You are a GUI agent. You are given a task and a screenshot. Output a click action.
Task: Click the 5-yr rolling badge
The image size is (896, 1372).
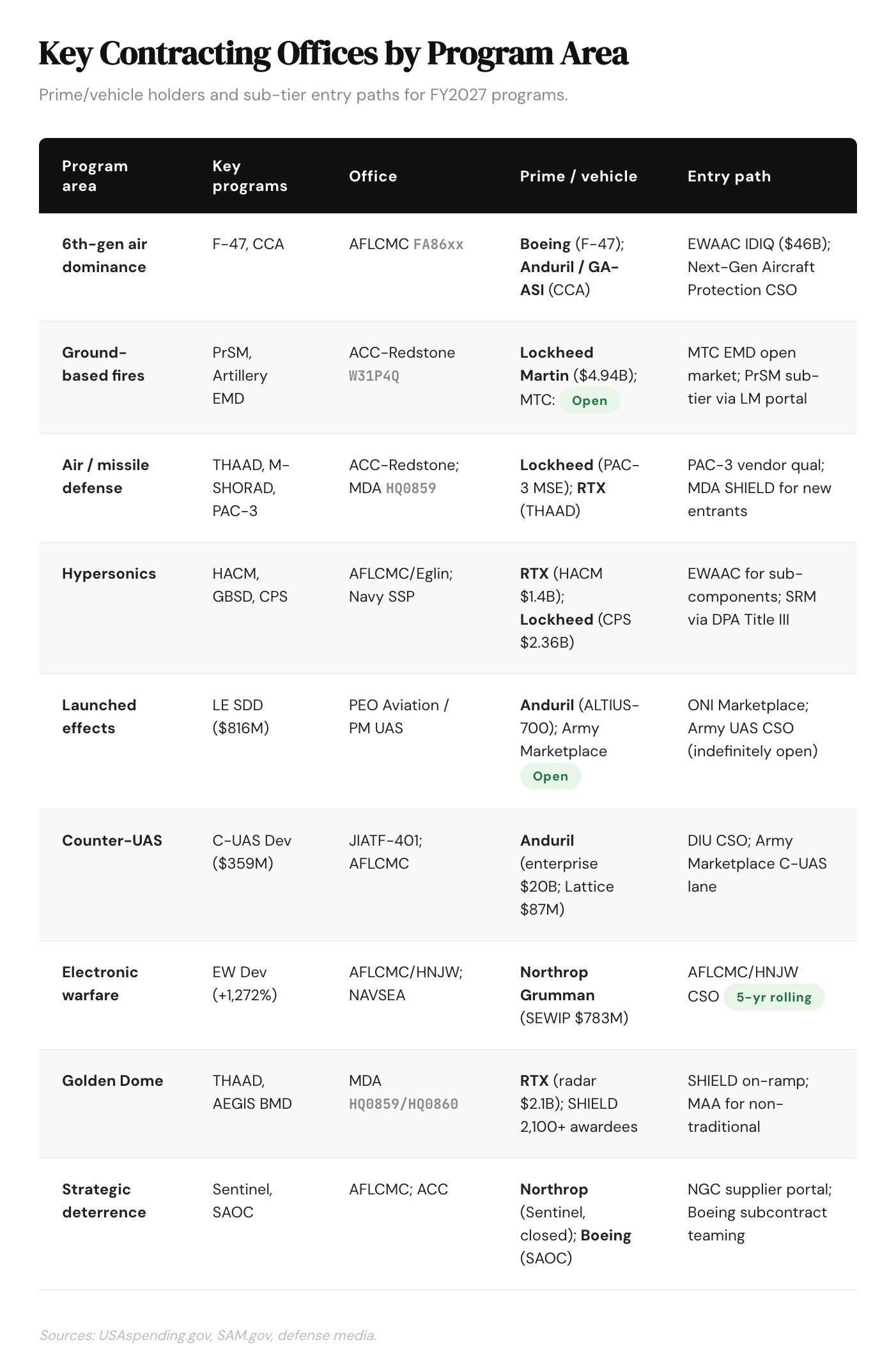click(774, 997)
